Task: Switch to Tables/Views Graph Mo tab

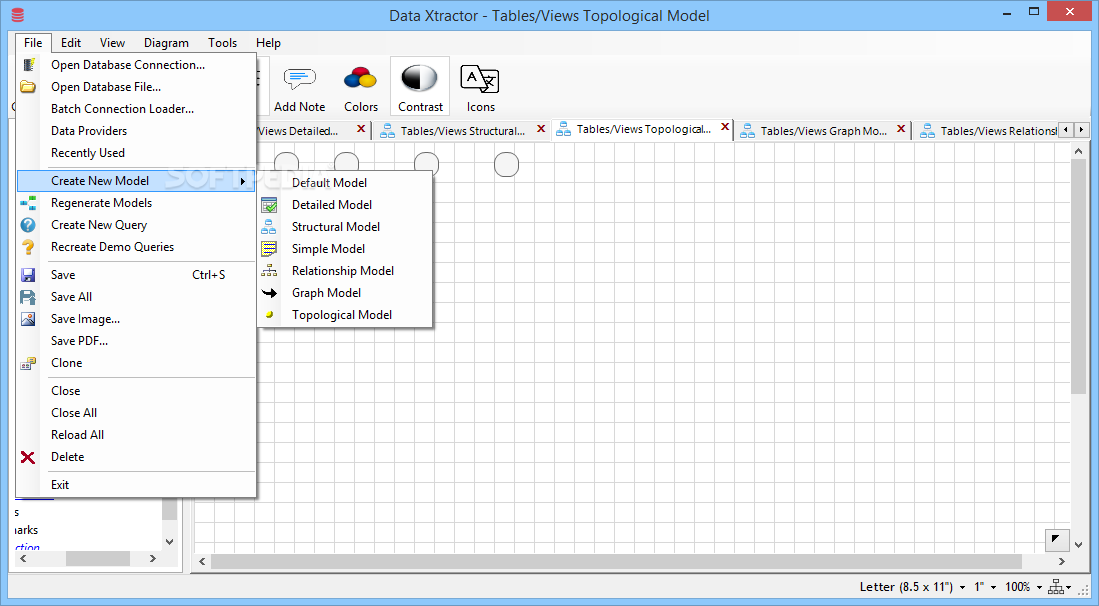Action: tap(823, 131)
